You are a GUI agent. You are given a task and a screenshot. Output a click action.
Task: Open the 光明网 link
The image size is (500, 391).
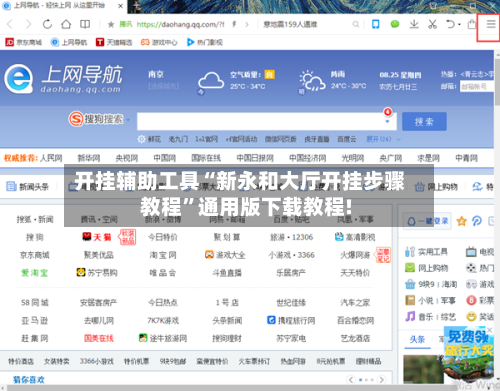tap(353, 158)
